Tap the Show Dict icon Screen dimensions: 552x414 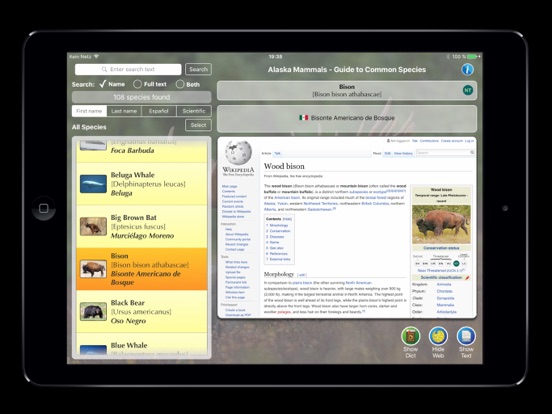click(410, 336)
